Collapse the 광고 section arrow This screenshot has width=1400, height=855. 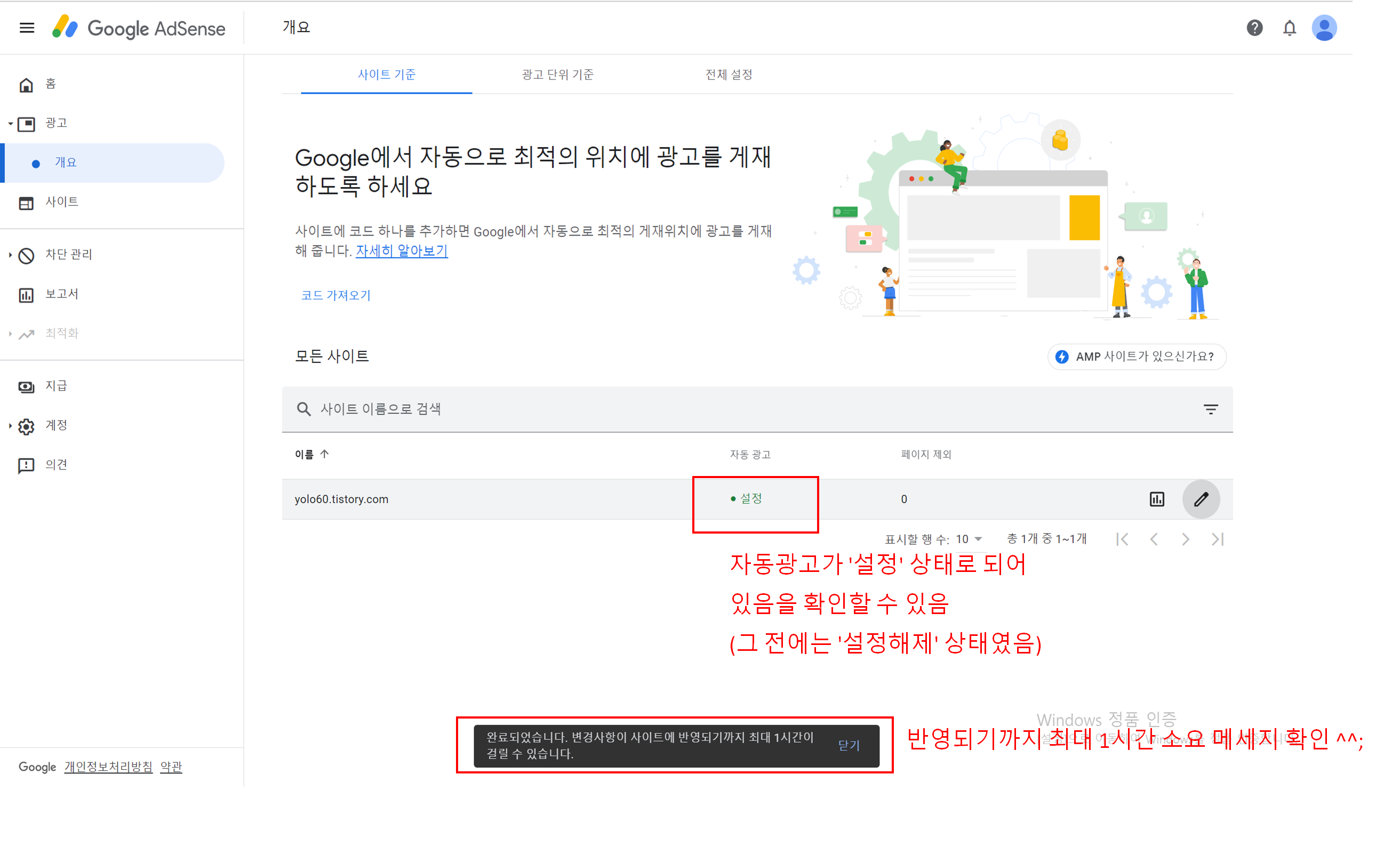point(10,123)
